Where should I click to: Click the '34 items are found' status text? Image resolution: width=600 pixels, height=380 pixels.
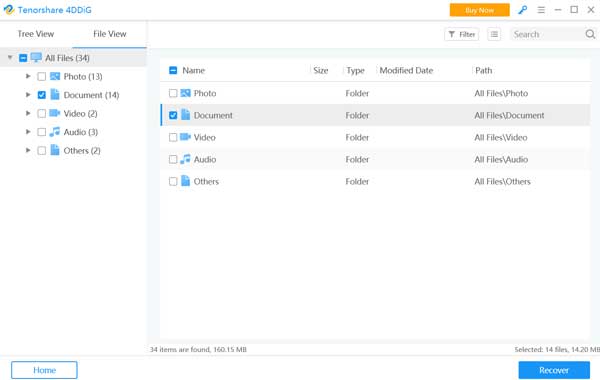(198, 349)
